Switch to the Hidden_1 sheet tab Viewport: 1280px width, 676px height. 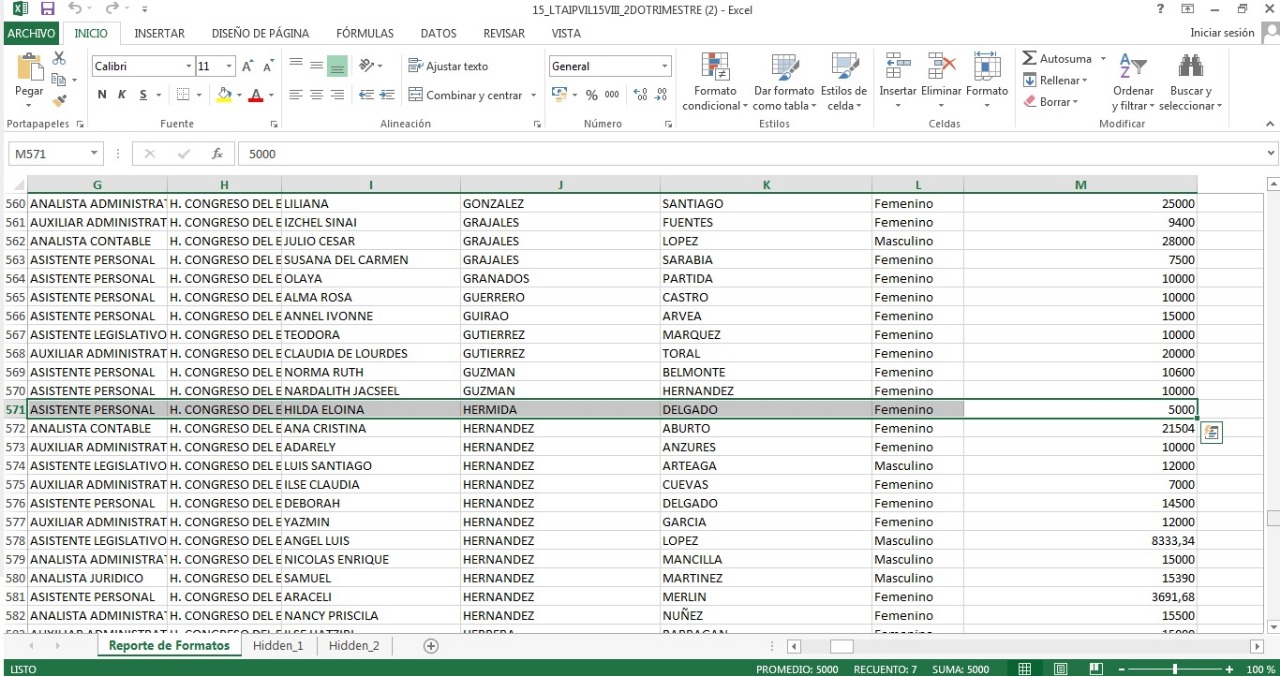[278, 646]
